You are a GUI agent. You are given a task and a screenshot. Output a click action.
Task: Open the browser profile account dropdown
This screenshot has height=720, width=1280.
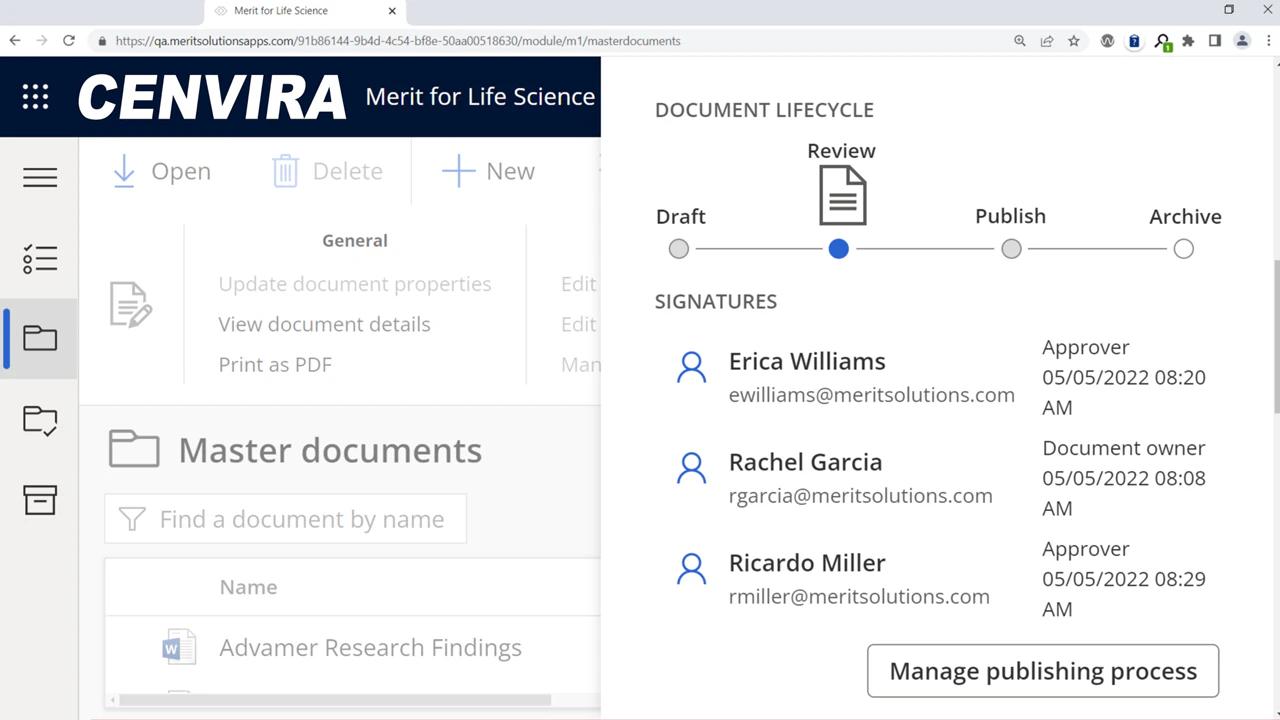[x=1242, y=41]
